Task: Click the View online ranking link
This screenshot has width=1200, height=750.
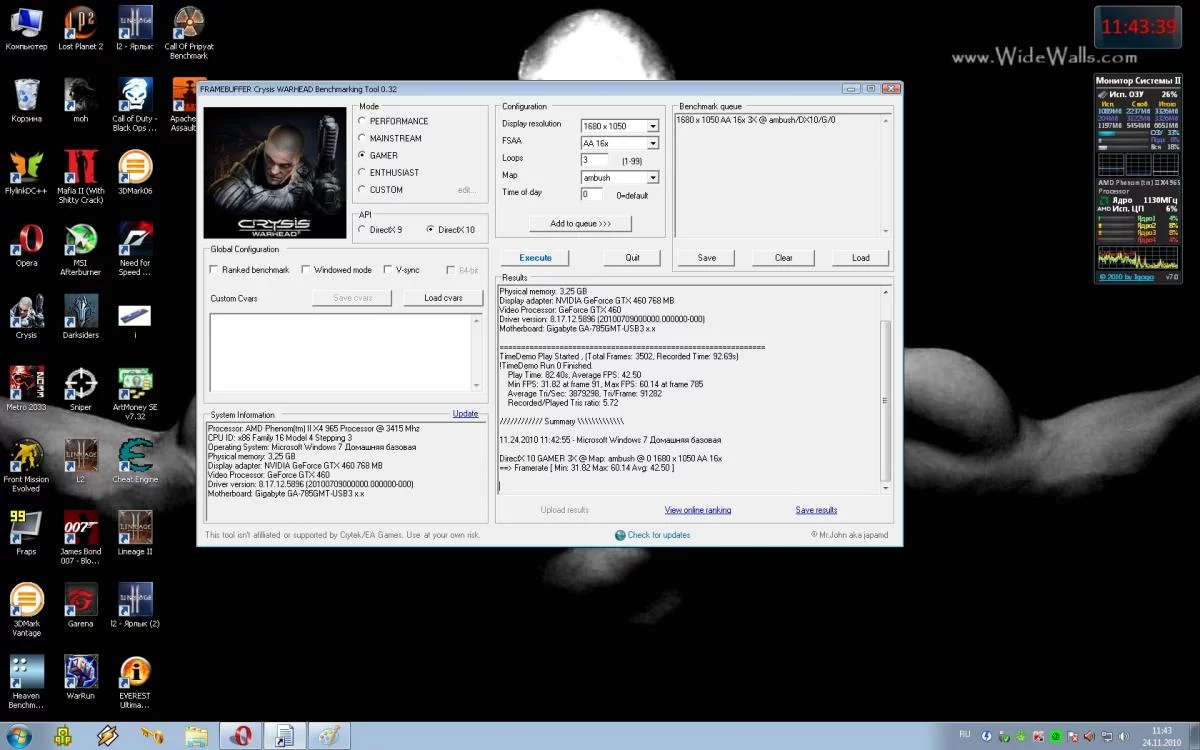Action: (697, 510)
